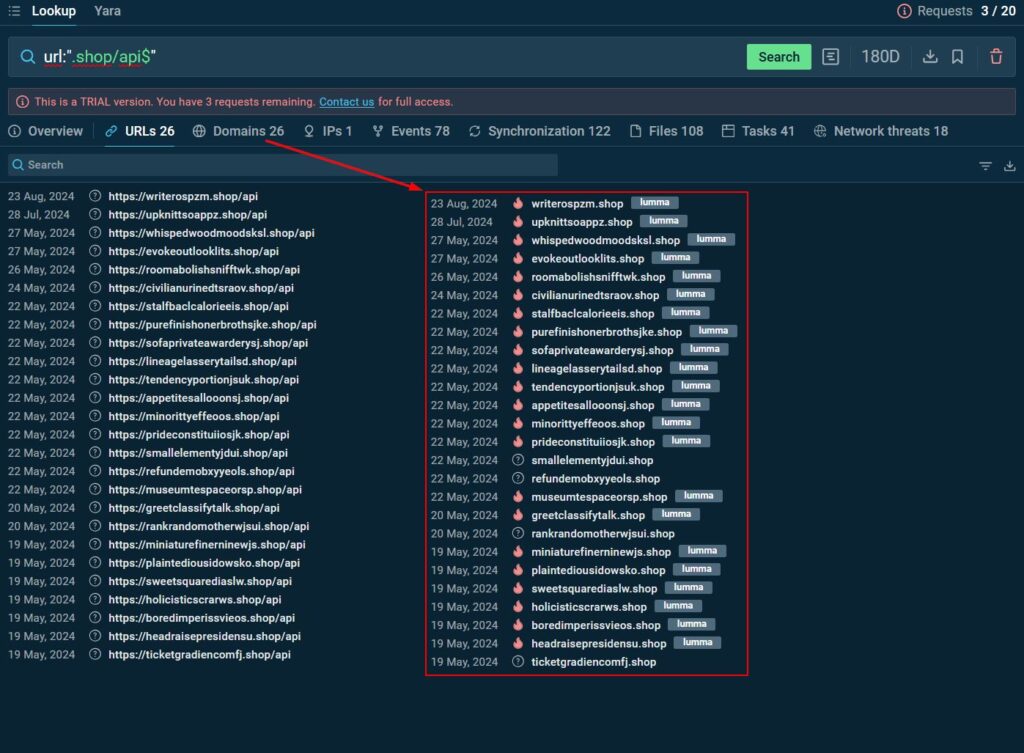Open the query notes icon next to Search

[831, 57]
